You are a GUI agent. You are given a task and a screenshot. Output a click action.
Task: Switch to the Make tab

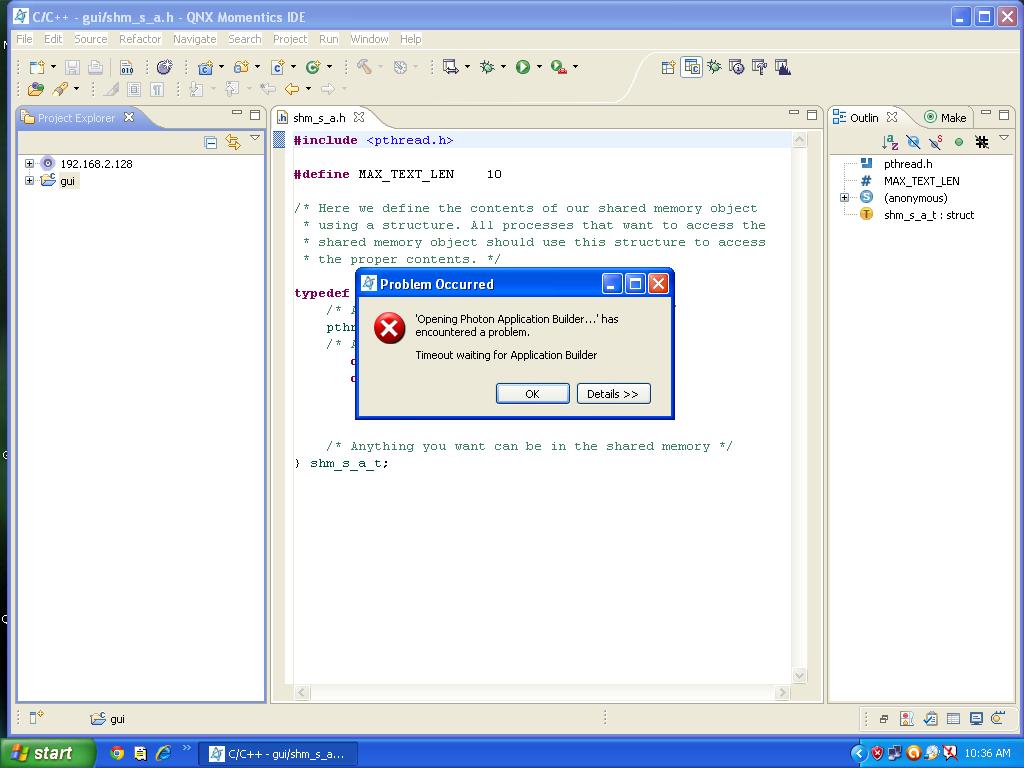[945, 117]
